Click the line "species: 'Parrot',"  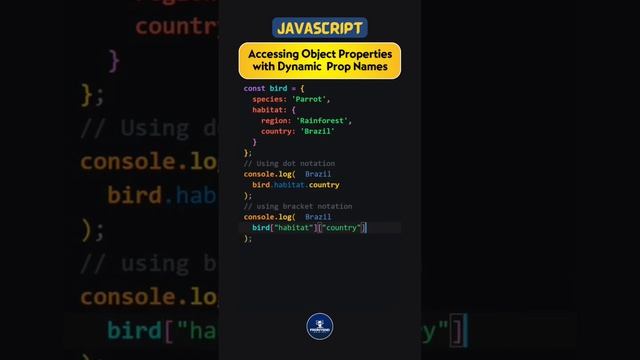291,99
